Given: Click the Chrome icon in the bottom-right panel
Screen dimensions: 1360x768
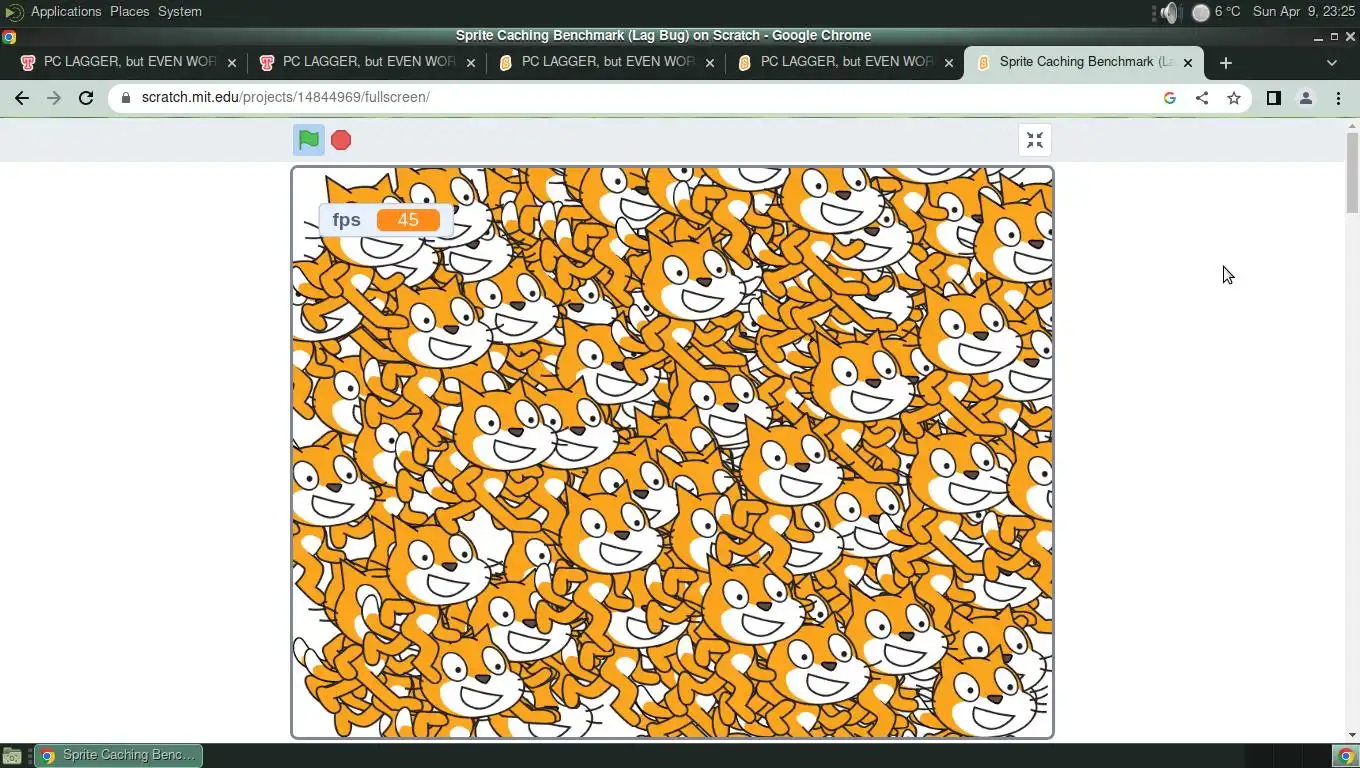Looking at the screenshot, I should 1346,756.
